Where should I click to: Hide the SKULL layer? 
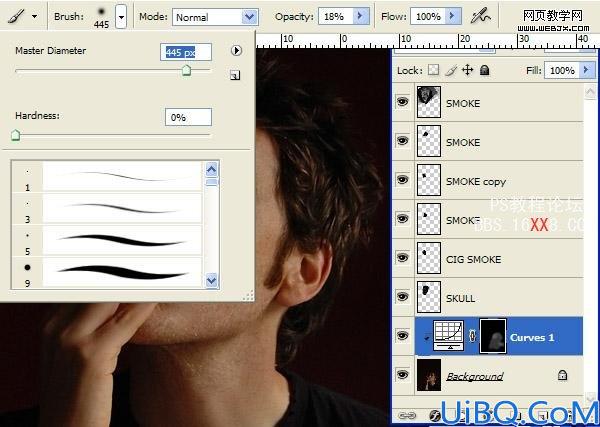tap(402, 297)
